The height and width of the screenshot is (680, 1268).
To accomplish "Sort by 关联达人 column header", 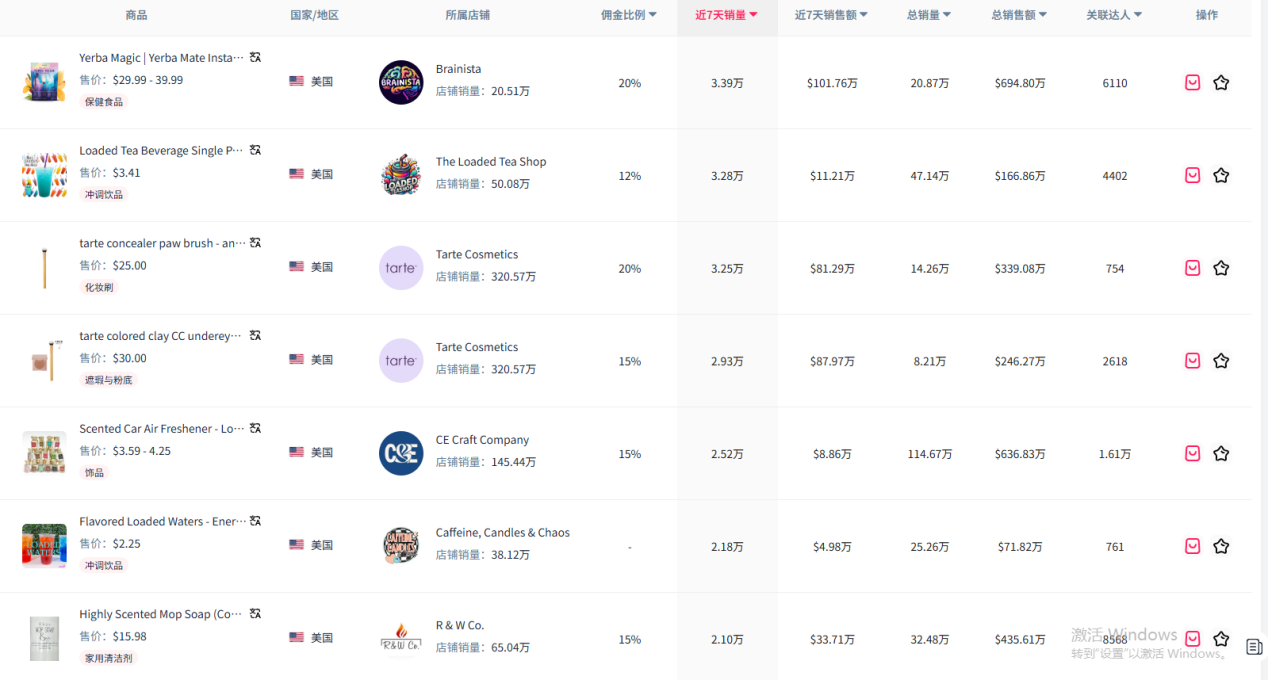I will (x=1114, y=15).
